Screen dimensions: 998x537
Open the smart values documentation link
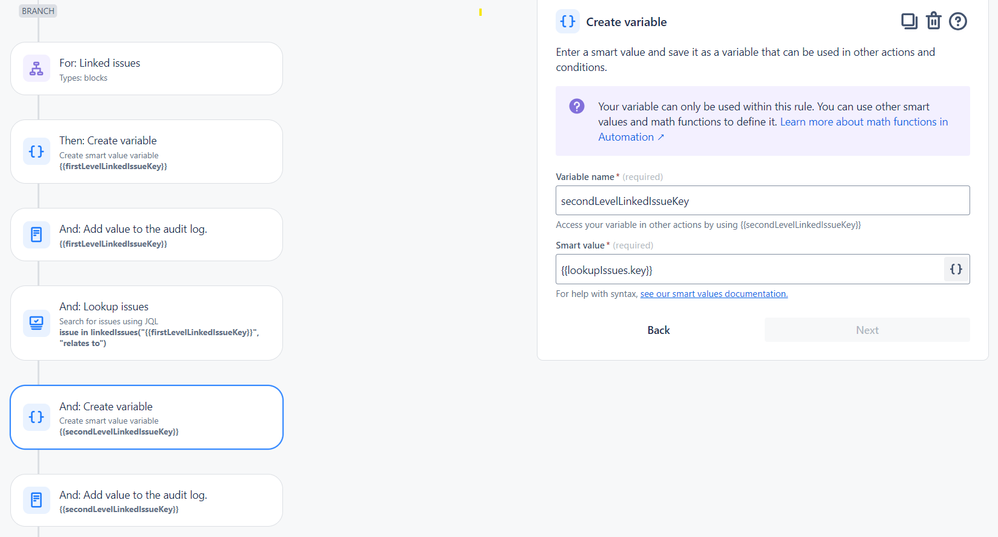713,294
